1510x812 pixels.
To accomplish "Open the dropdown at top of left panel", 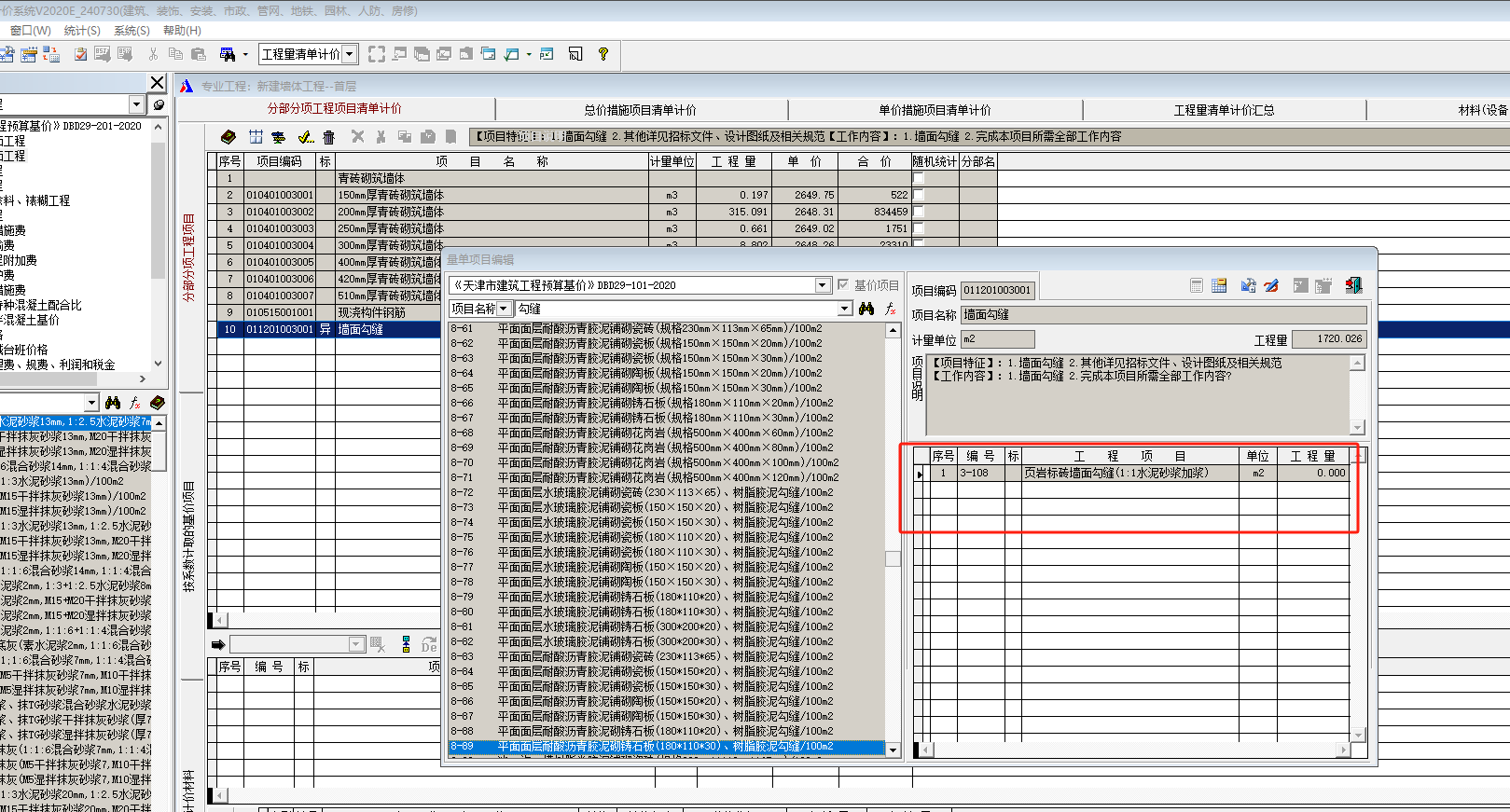I will pyautogui.click(x=136, y=104).
